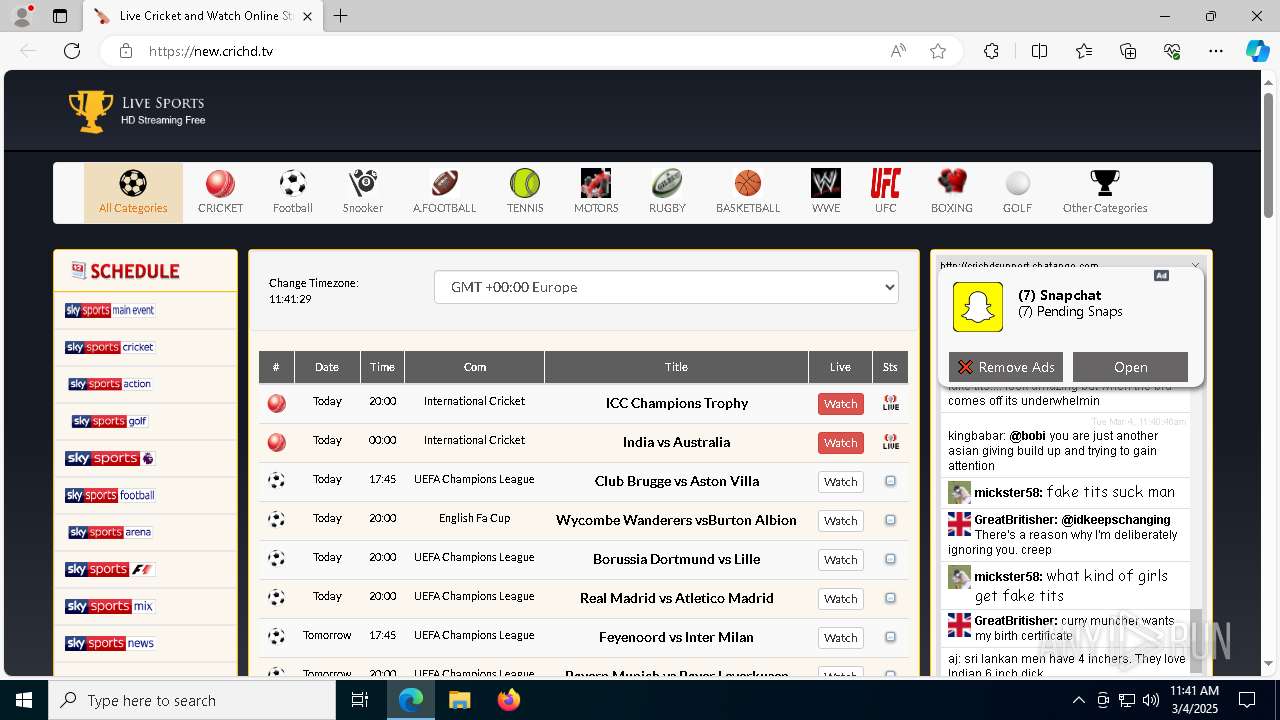Open the WWE category icon

[x=826, y=183]
